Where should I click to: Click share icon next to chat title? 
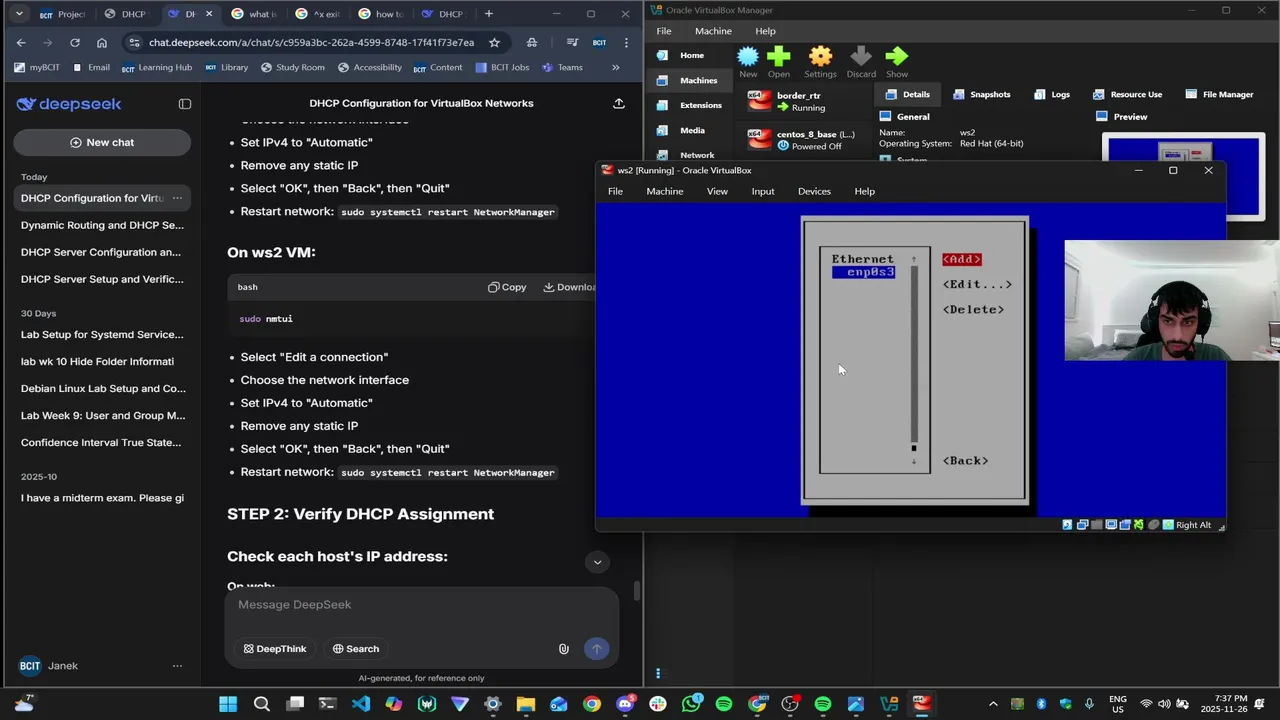tap(619, 103)
